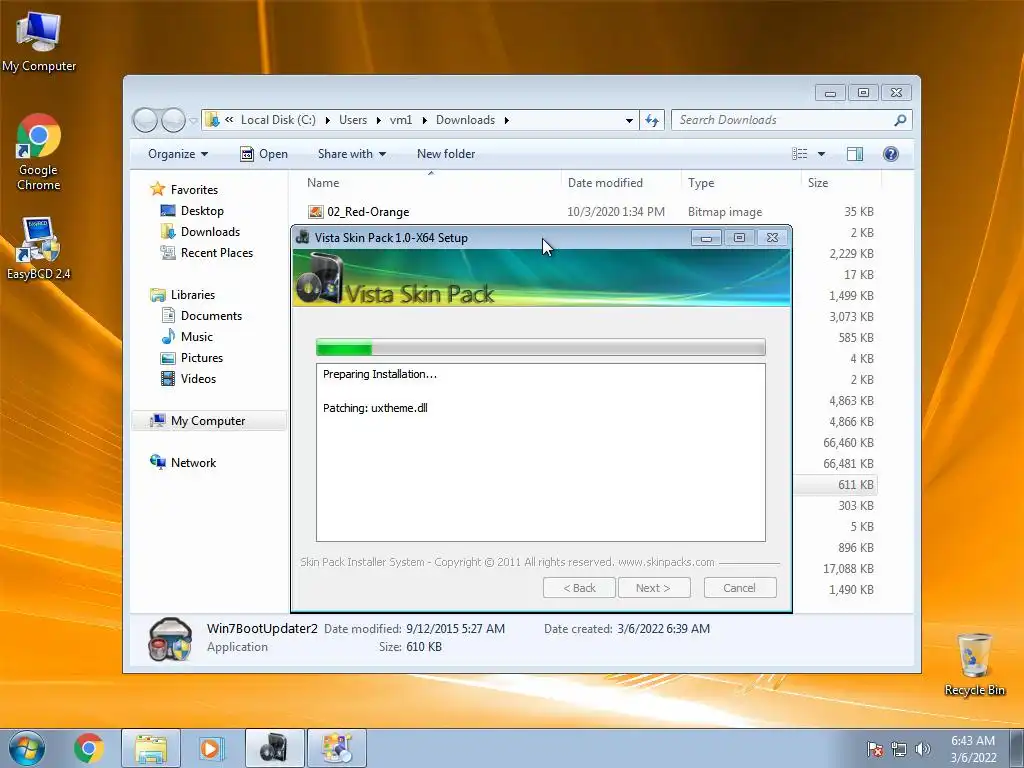Open the Share with menu
The height and width of the screenshot is (768, 1024).
(351, 154)
